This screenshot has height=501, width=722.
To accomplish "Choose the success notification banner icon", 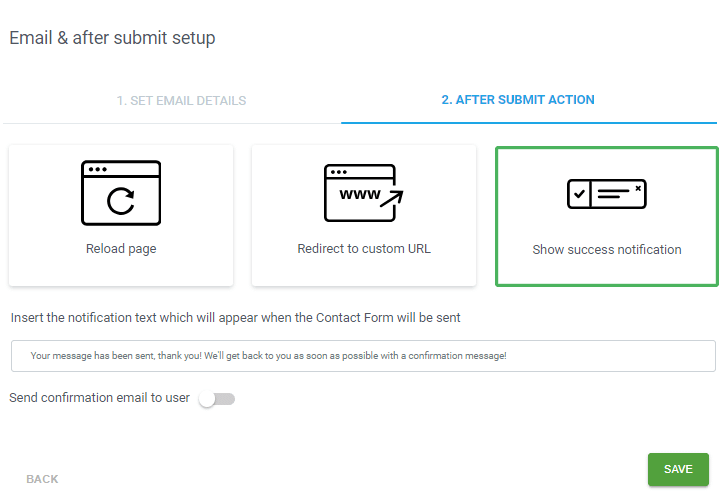I will click(607, 194).
